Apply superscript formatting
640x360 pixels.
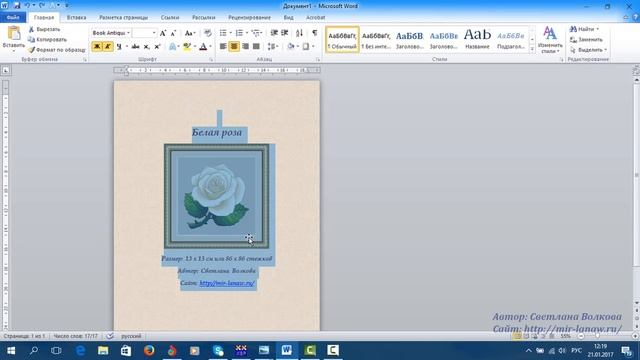point(157,47)
